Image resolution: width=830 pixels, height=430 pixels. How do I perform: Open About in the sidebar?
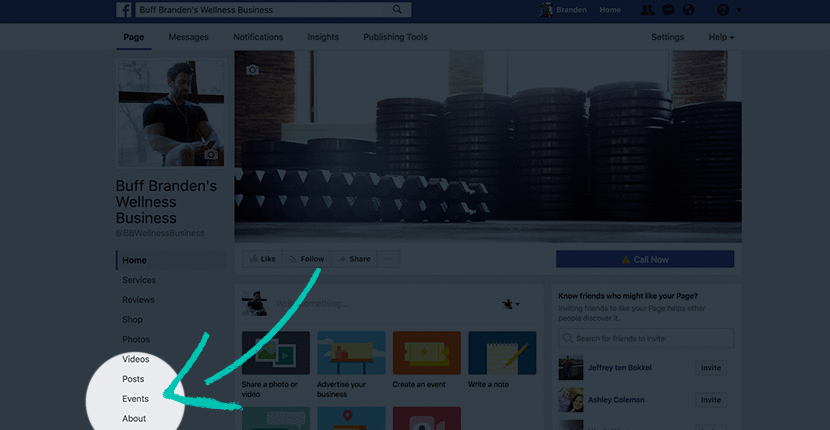134,418
